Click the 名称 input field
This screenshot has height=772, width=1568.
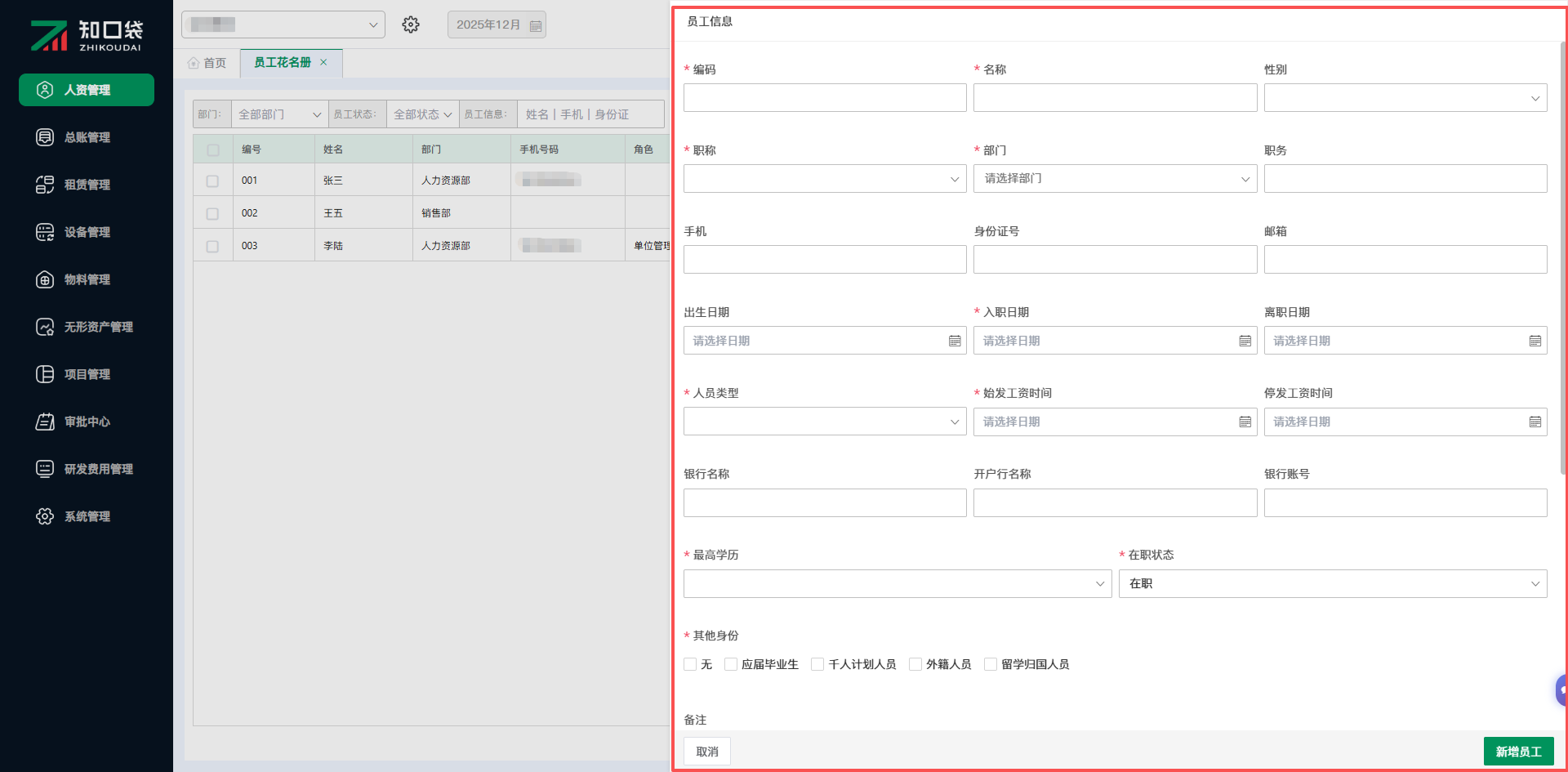pos(1115,98)
